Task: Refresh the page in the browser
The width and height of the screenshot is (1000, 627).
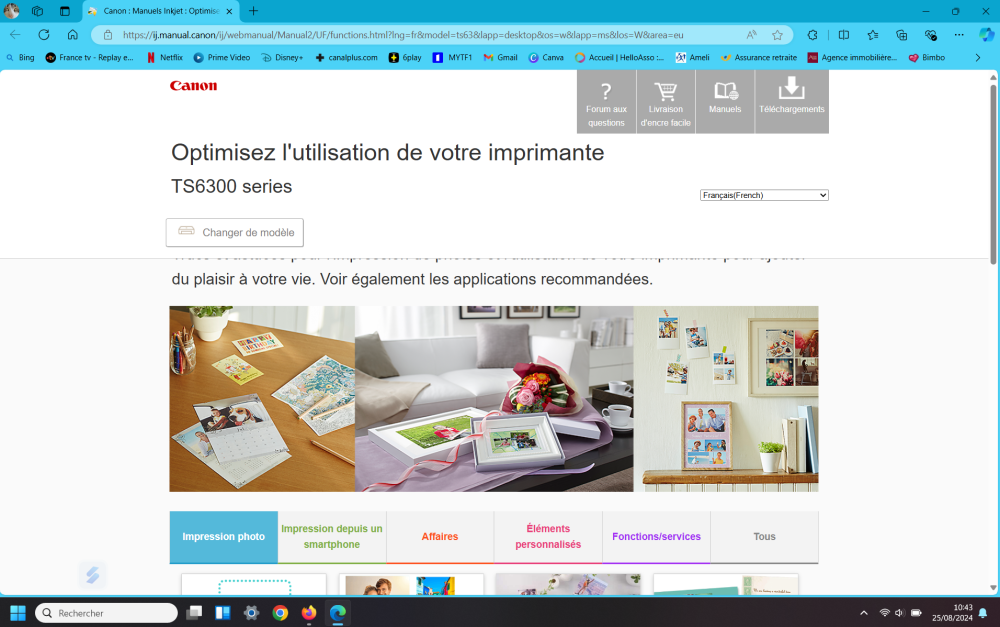Action: [x=44, y=34]
